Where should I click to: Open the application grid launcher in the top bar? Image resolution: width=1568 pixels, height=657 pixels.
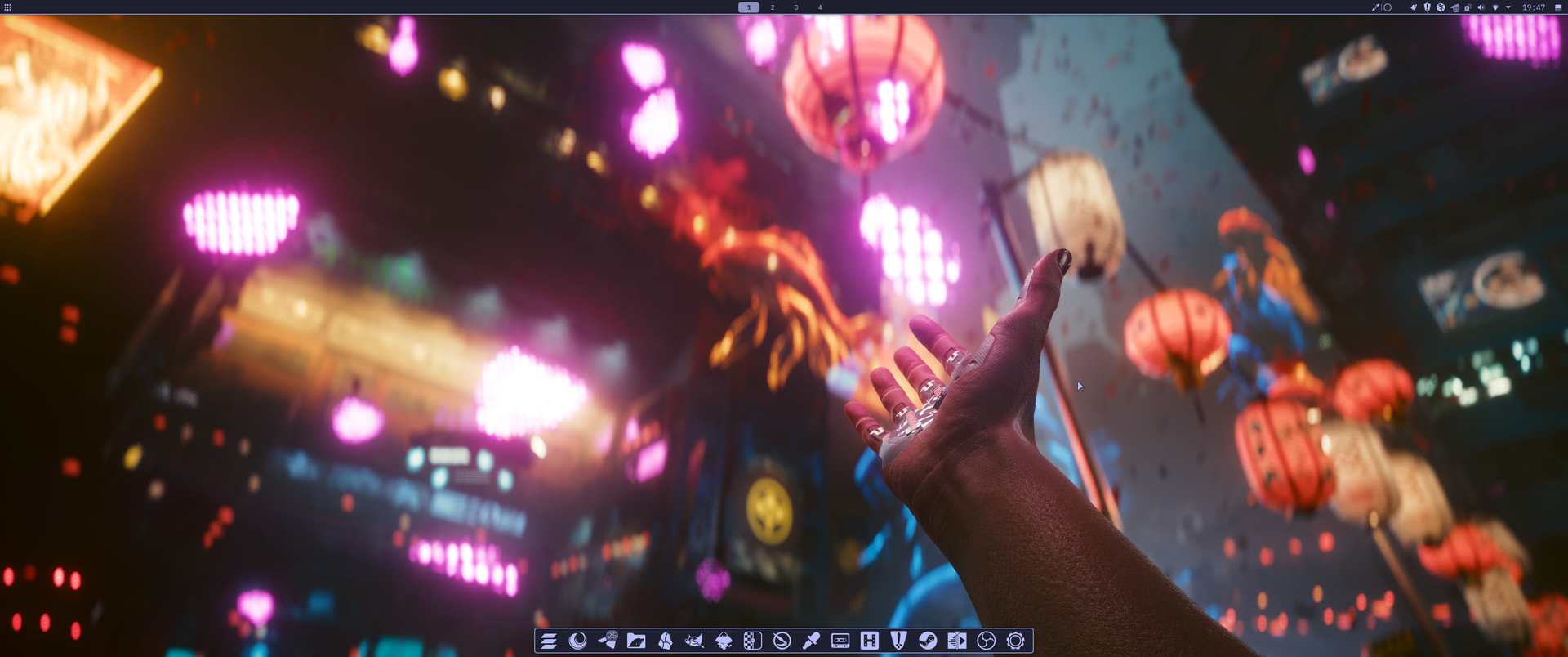pos(7,7)
